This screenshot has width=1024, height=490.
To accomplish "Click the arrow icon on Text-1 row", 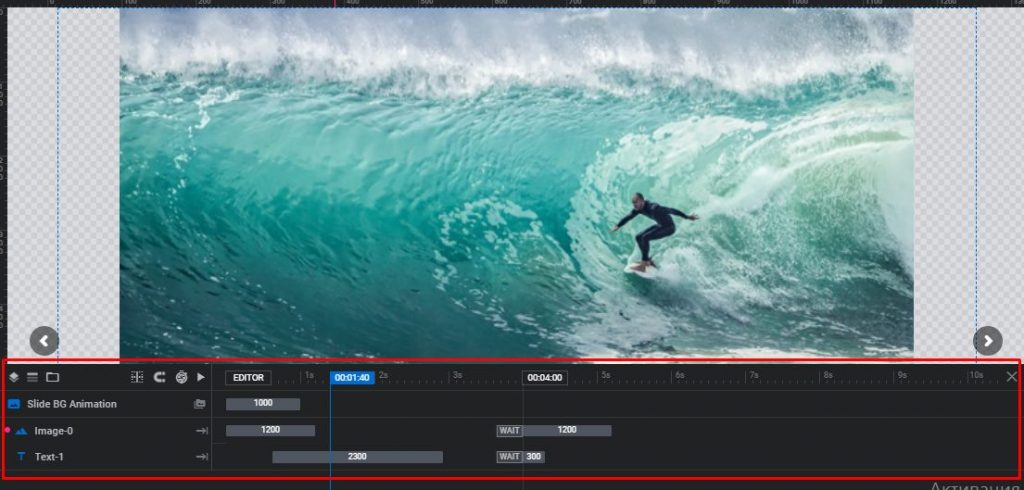I will click(201, 457).
